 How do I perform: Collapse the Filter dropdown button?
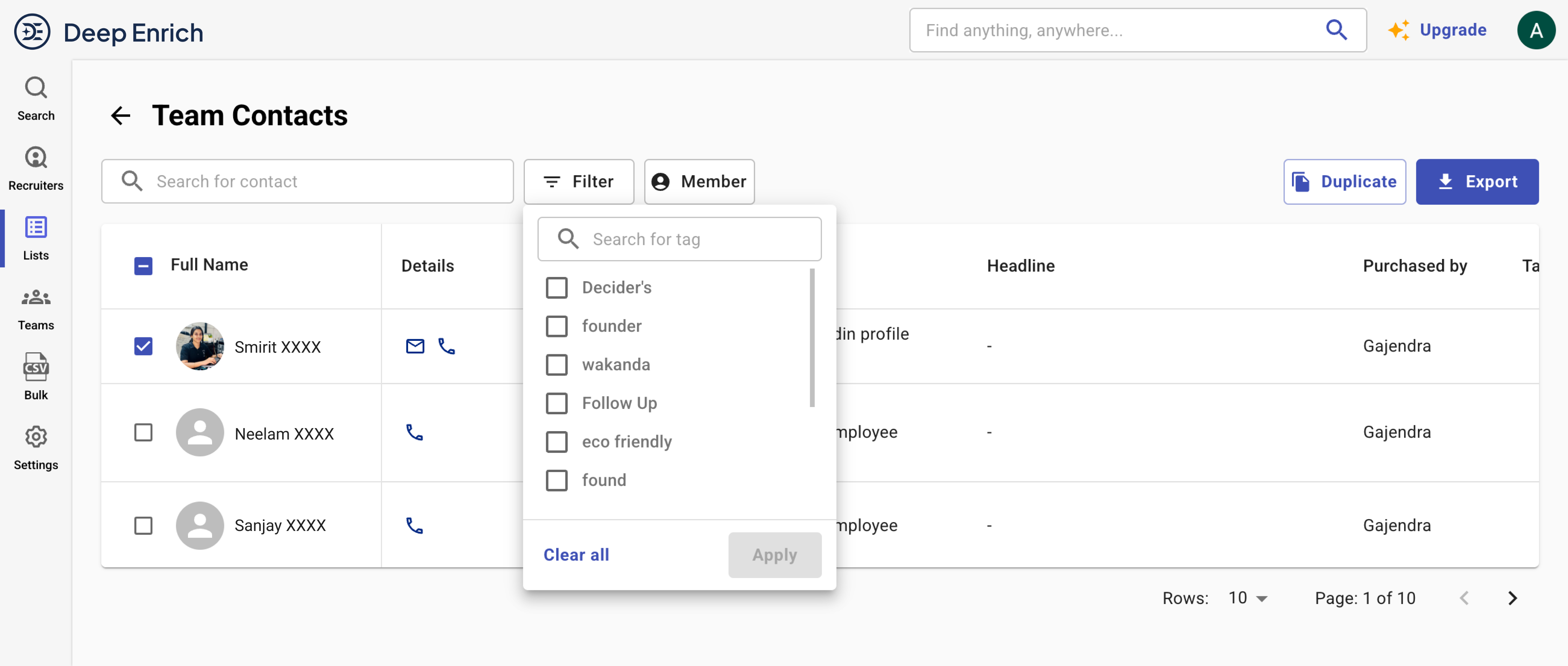(x=578, y=181)
